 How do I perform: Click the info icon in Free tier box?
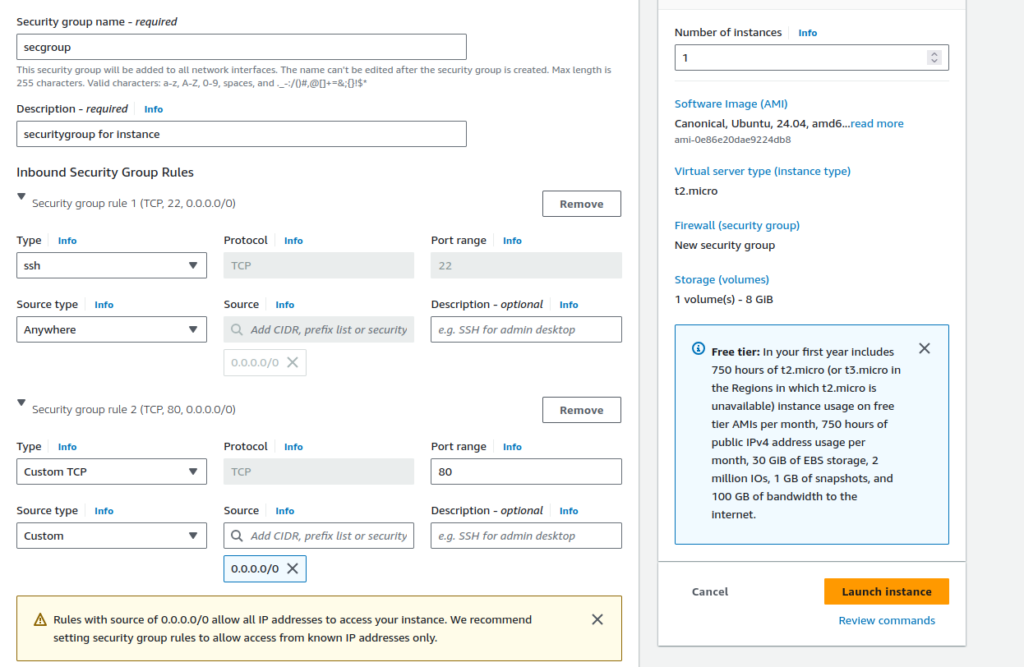[698, 349]
